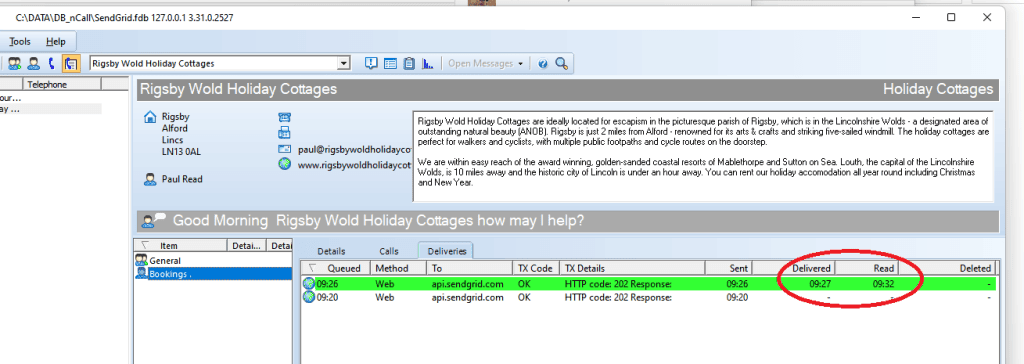Viewport: 1024px width, 364px height.
Task: Open the Help menu
Action: (x=56, y=41)
